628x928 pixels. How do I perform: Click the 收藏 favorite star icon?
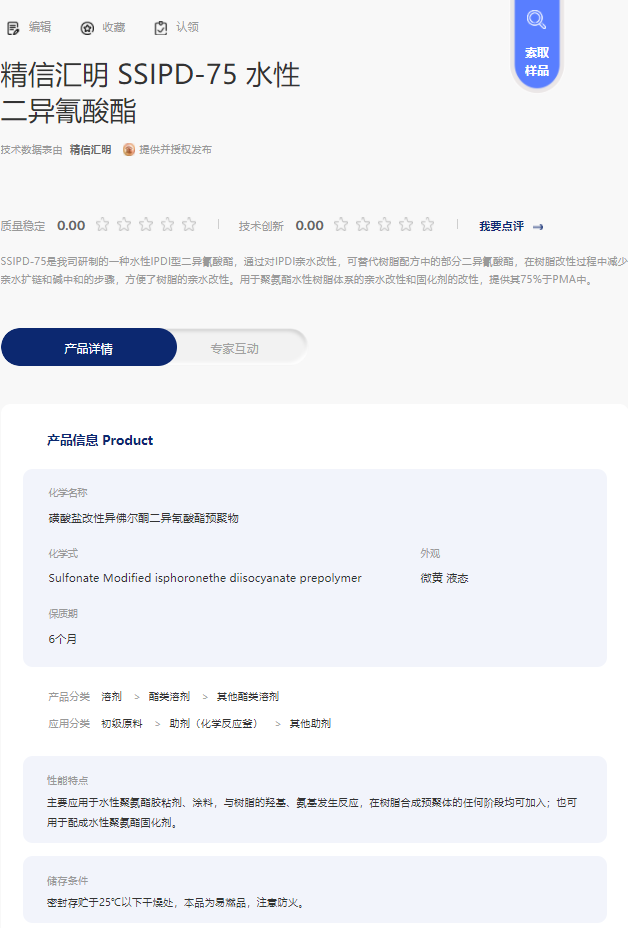[x=87, y=28]
